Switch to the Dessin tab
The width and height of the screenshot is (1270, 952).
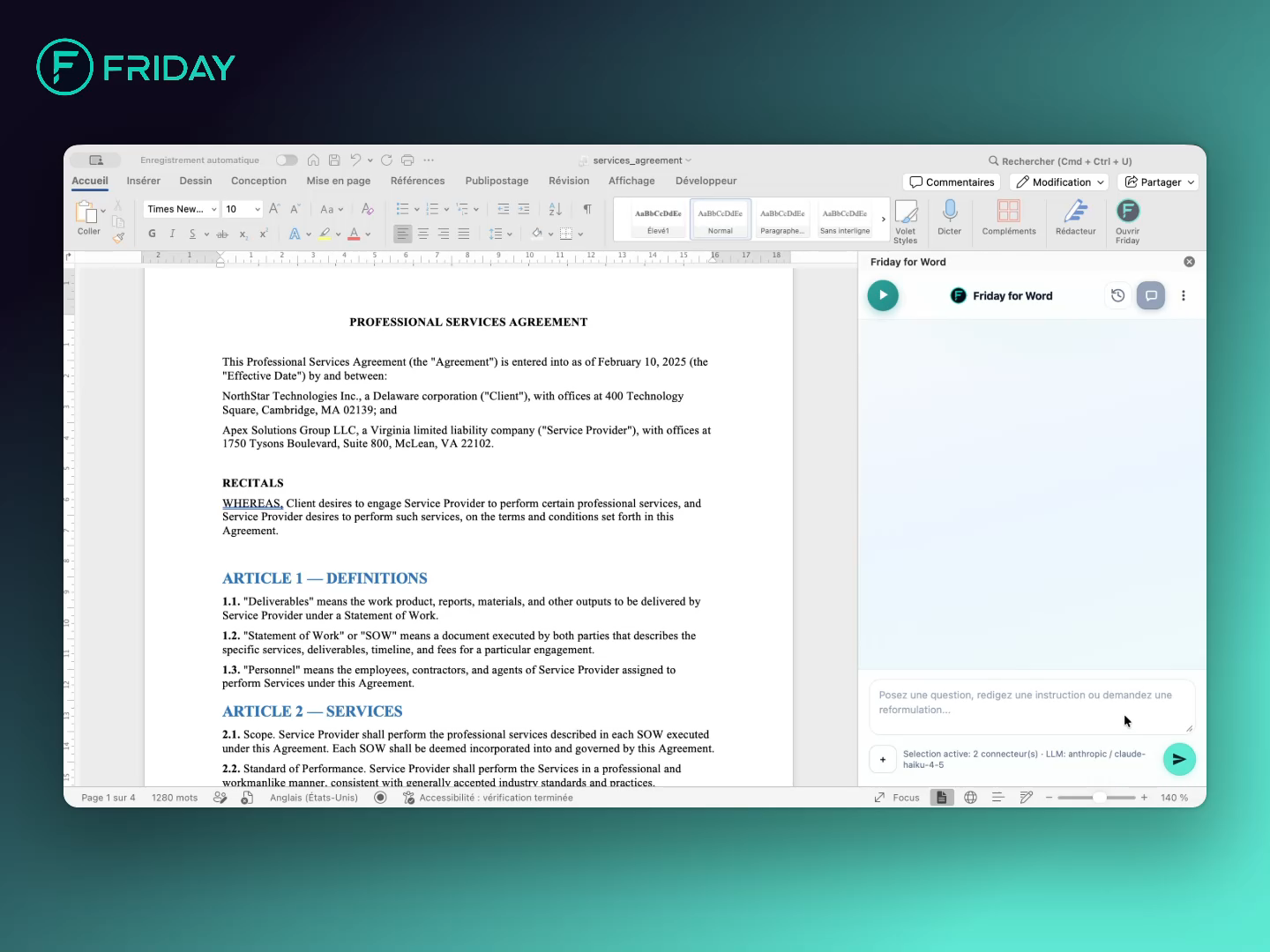click(x=196, y=181)
